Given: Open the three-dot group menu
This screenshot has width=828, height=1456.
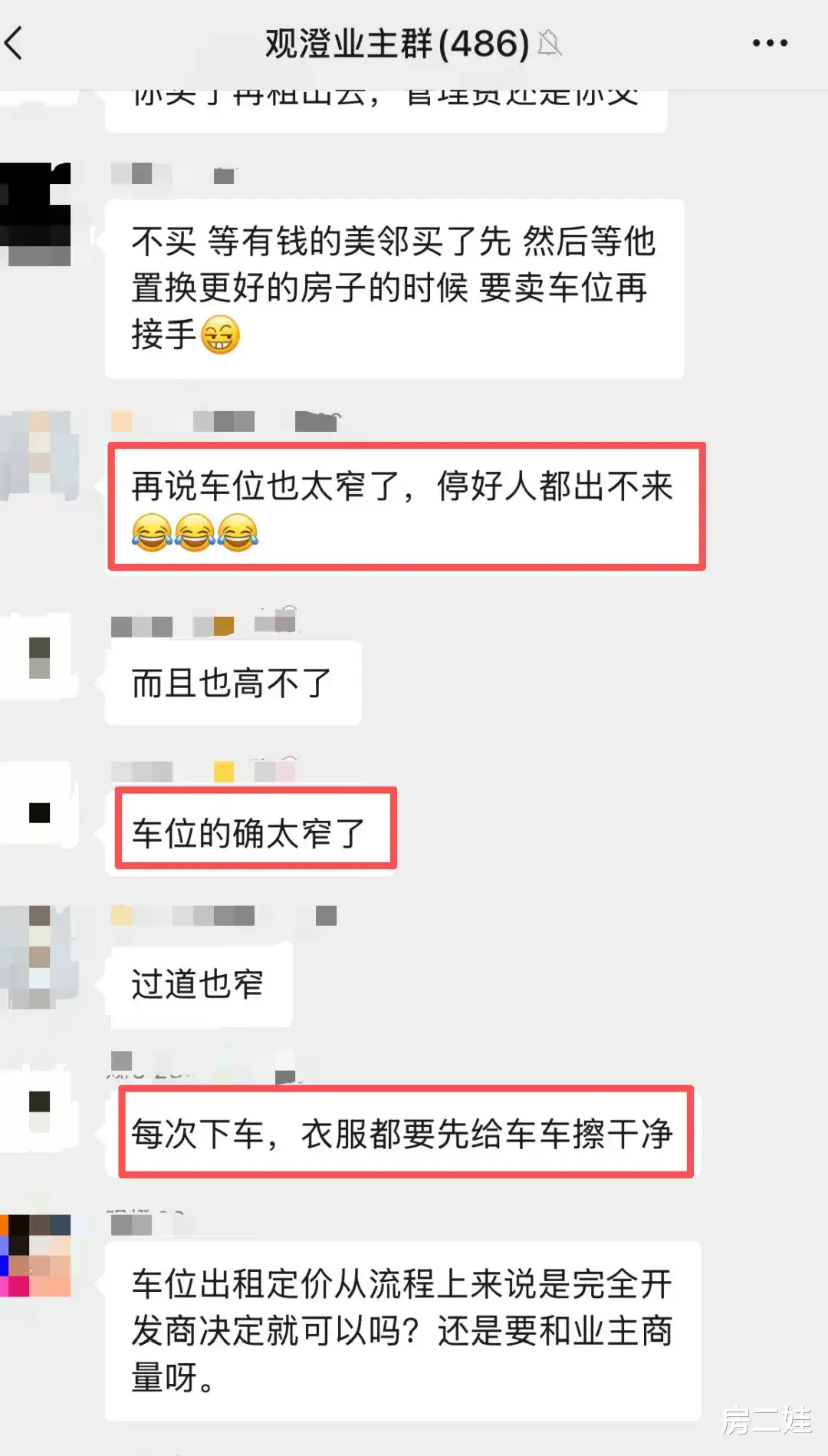Looking at the screenshot, I should [770, 43].
